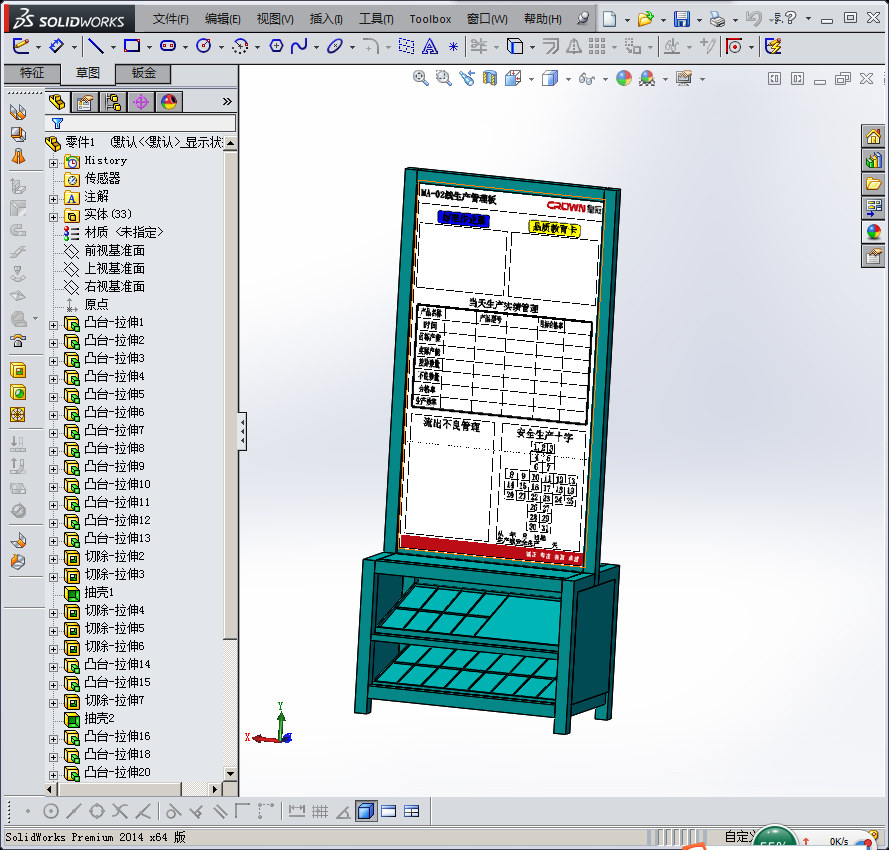This screenshot has height=850, width=889.
Task: Open the 编辑(E) menu
Action: [222, 19]
